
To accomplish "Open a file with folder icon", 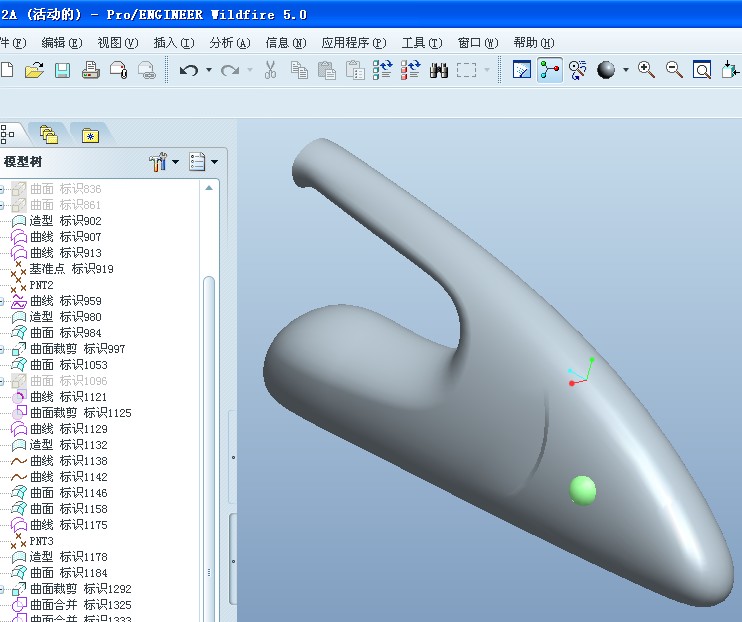I will (34, 70).
